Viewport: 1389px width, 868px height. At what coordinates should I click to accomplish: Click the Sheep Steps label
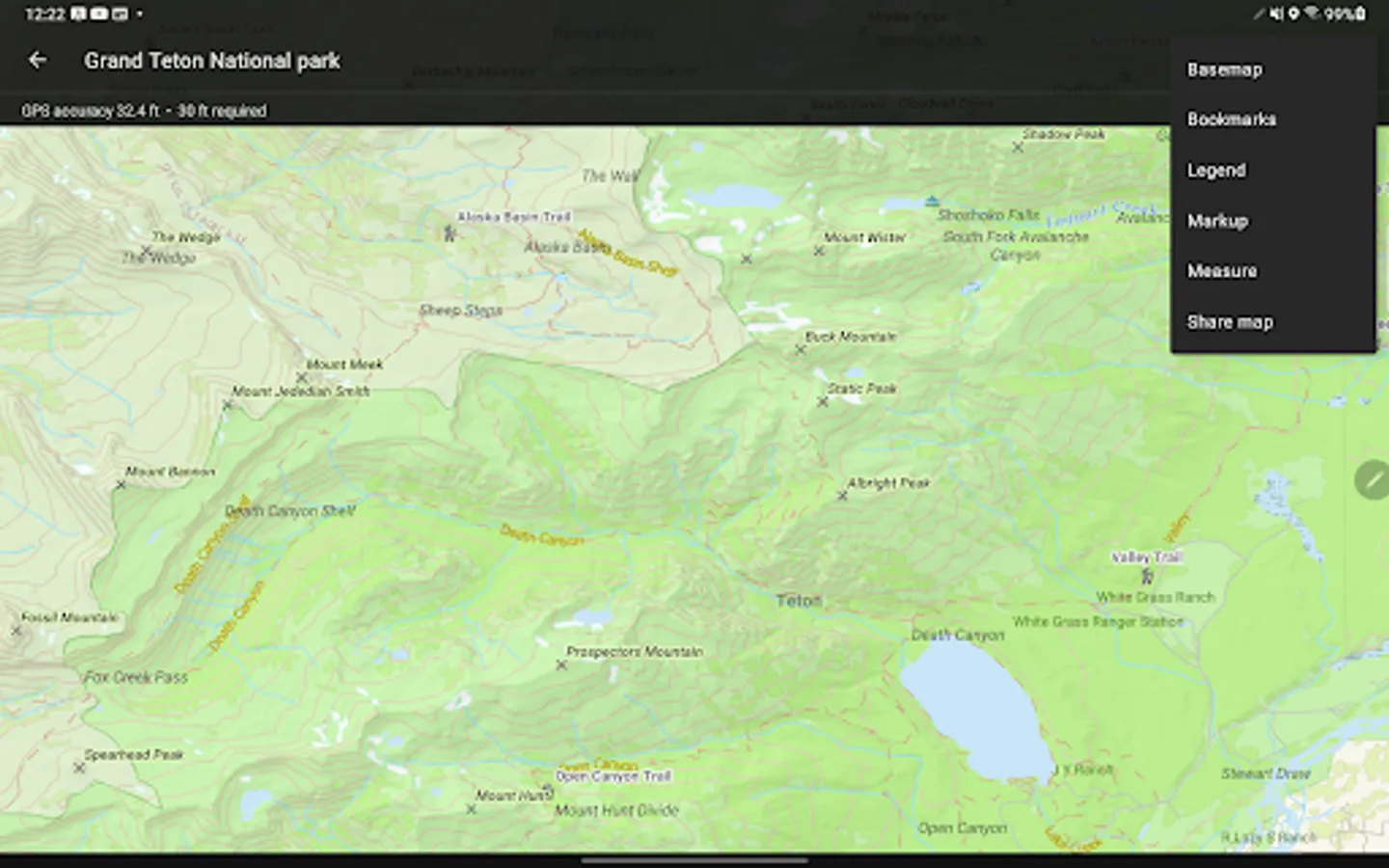461,311
